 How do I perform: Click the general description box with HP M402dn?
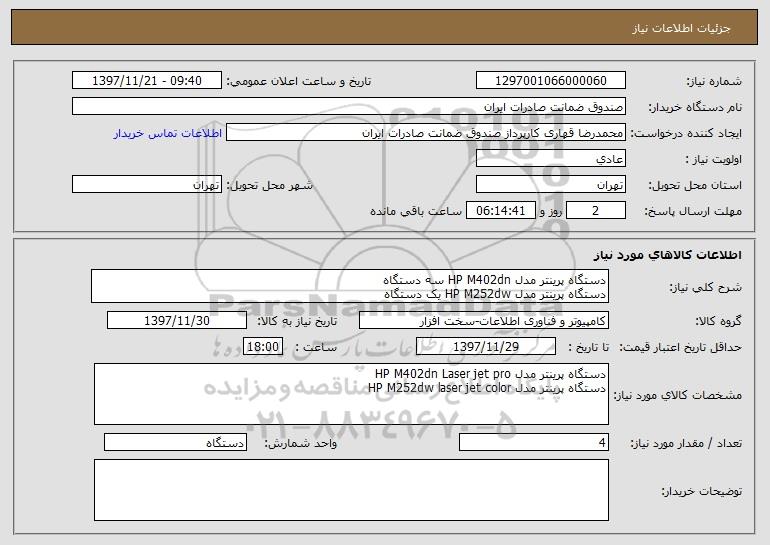350,286
